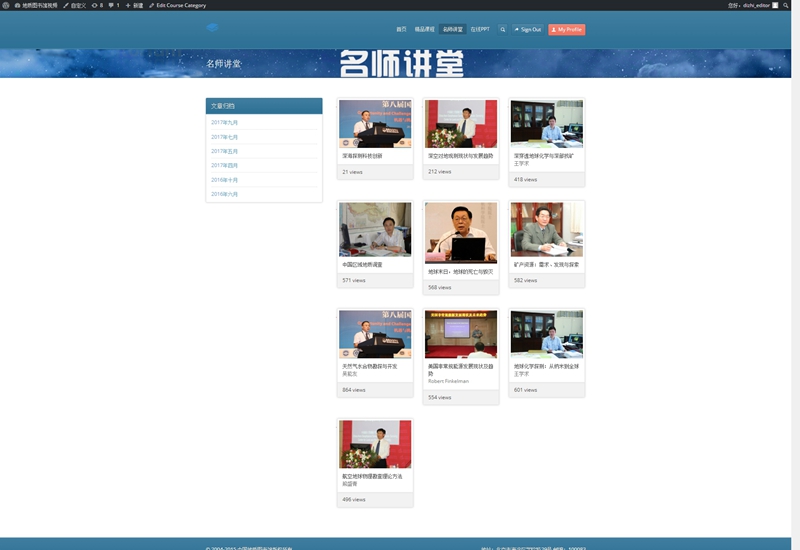800x550 pixels.
Task: Open the 2016年十月 archive link
Action: coord(224,179)
